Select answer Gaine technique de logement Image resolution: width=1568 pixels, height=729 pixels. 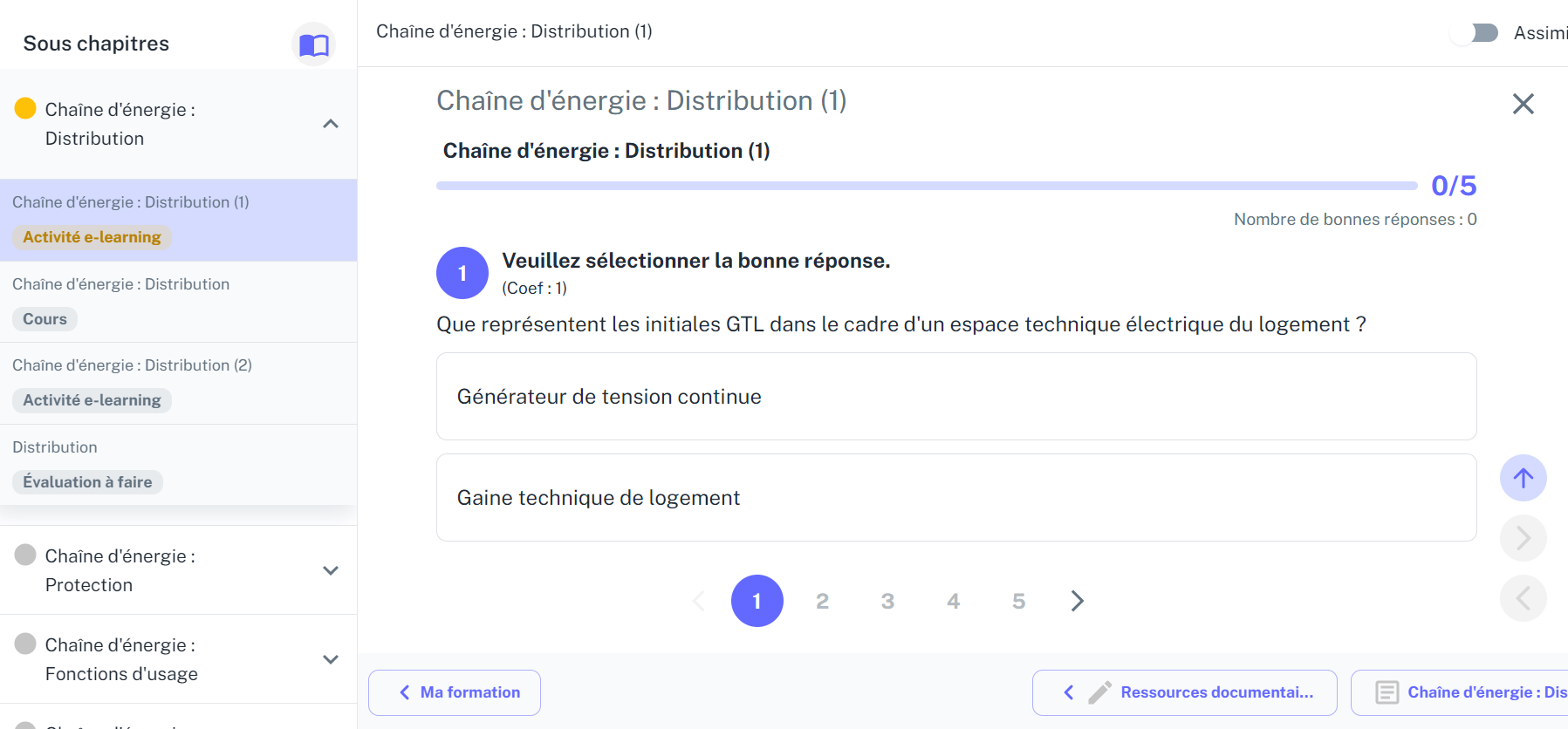(x=956, y=498)
